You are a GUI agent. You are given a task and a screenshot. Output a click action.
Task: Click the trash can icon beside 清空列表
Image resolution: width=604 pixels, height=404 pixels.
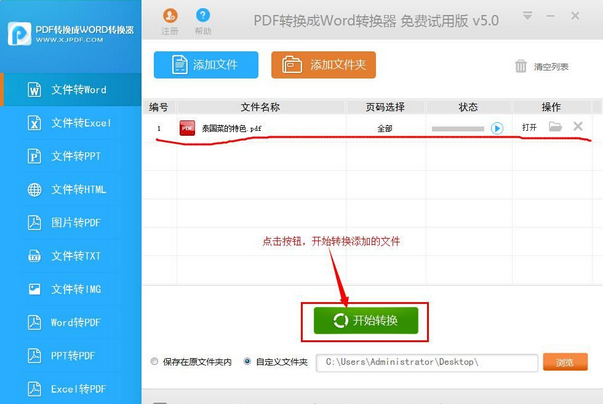click(521, 66)
